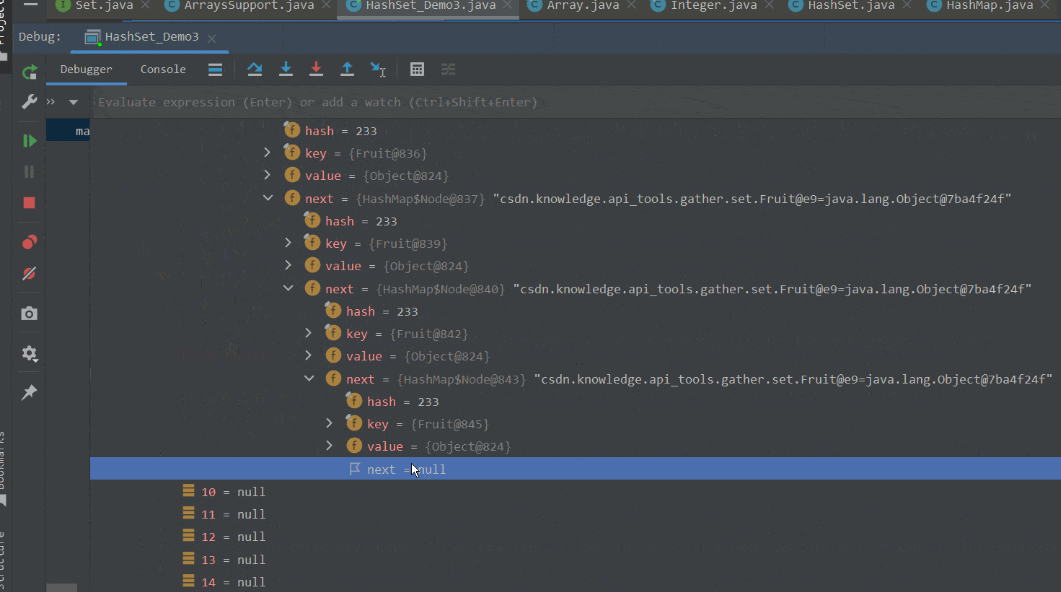
Task: Close the Set.java tab
Action: click(x=145, y=5)
